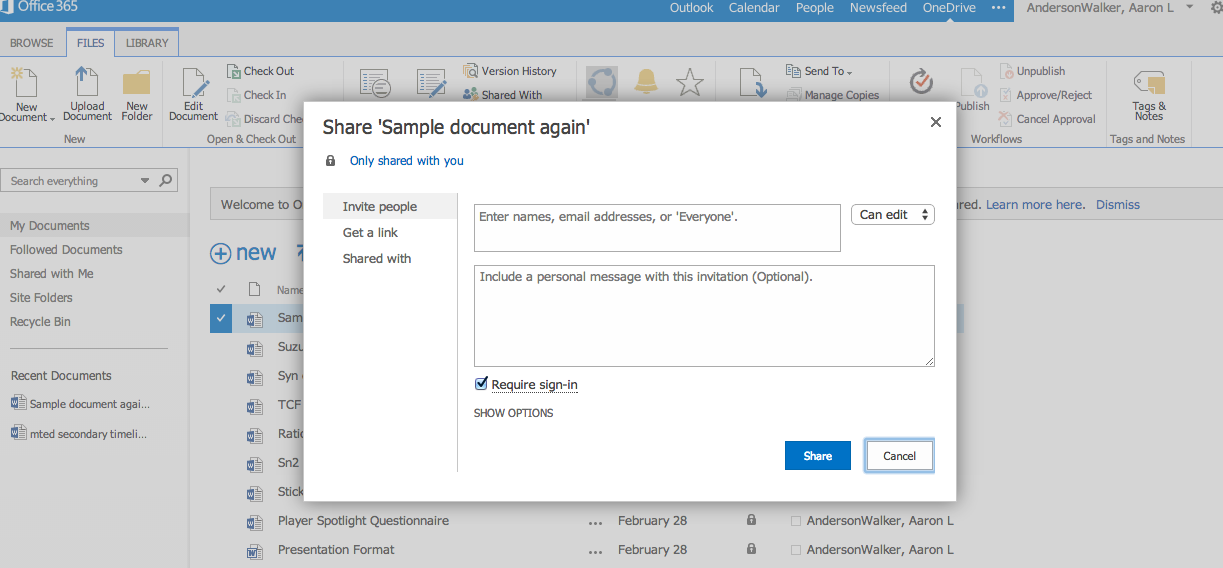The image size is (1223, 568).
Task: Expand the search scope dropdown arrow
Action: (x=145, y=181)
